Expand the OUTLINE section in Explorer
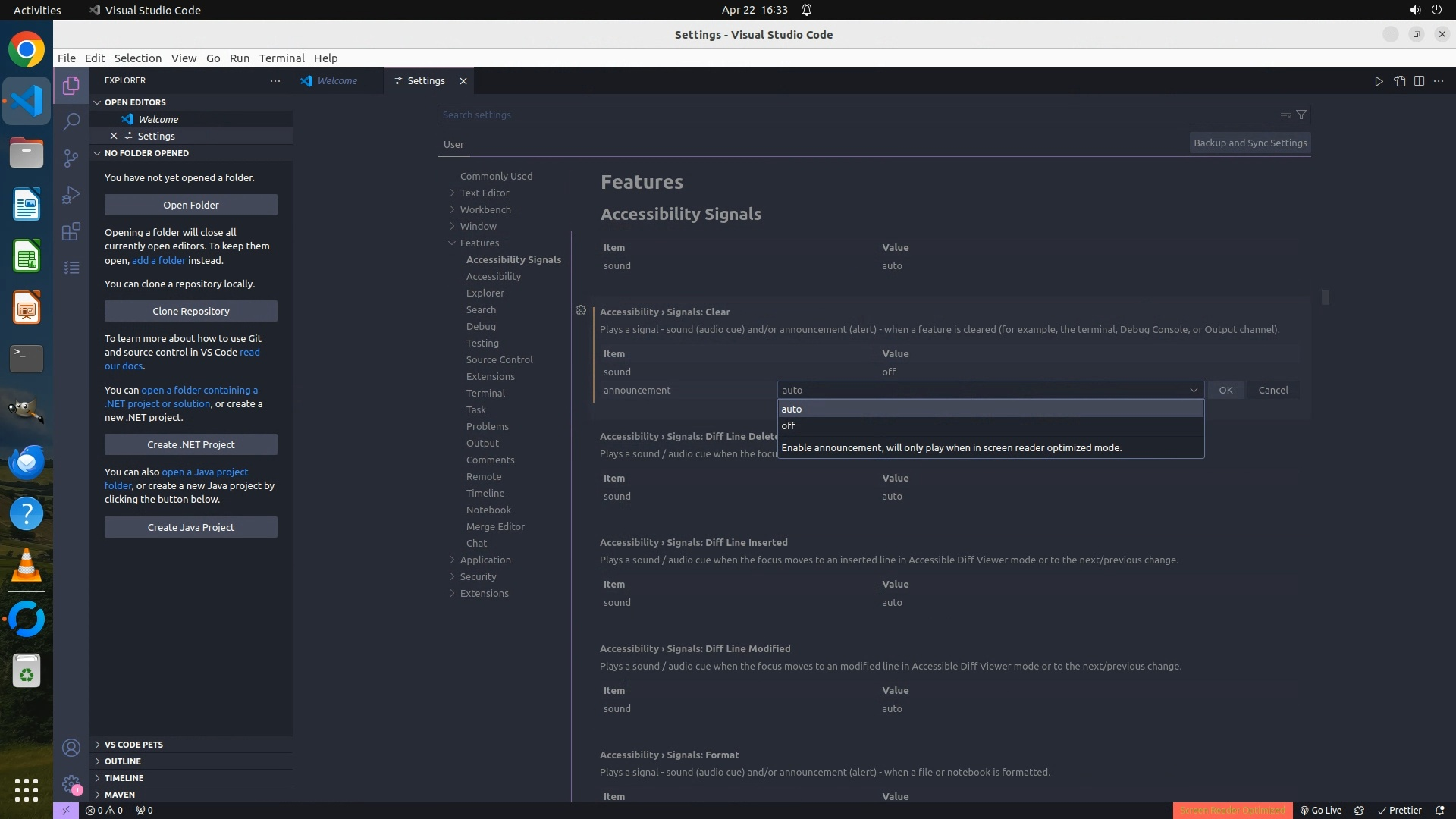The width and height of the screenshot is (1456, 819). coord(123,761)
